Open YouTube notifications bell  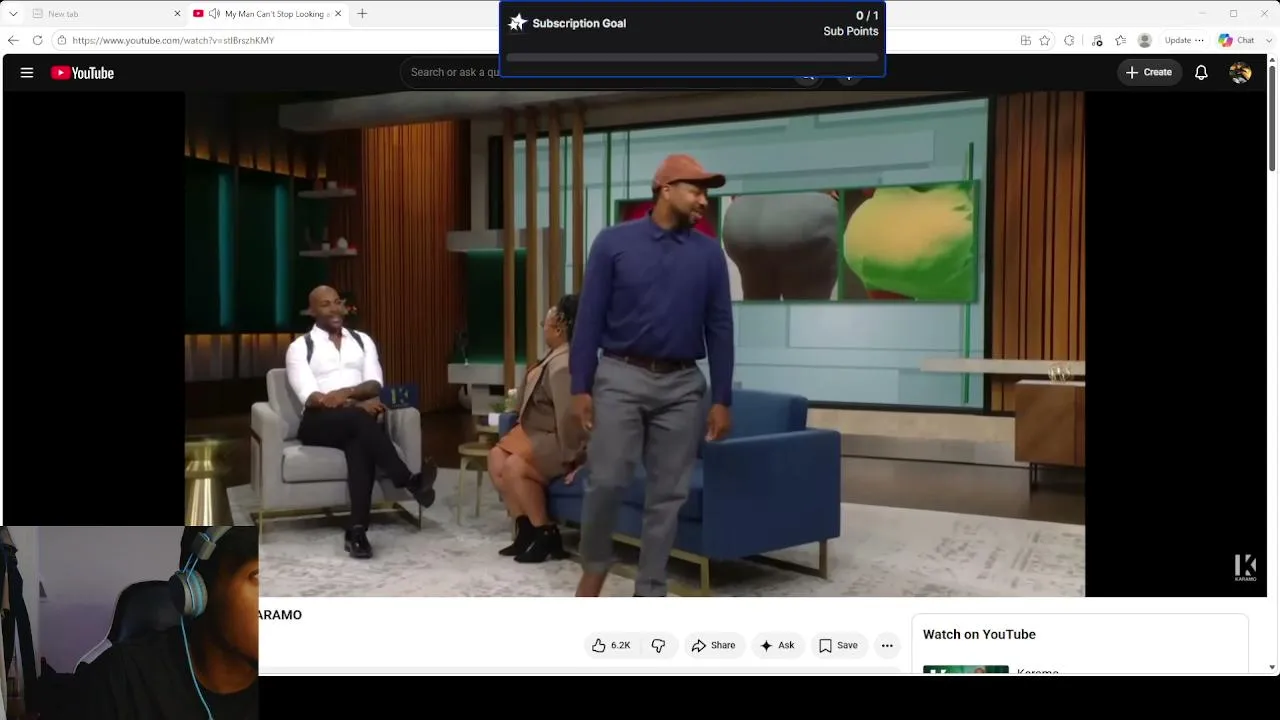pos(1201,72)
